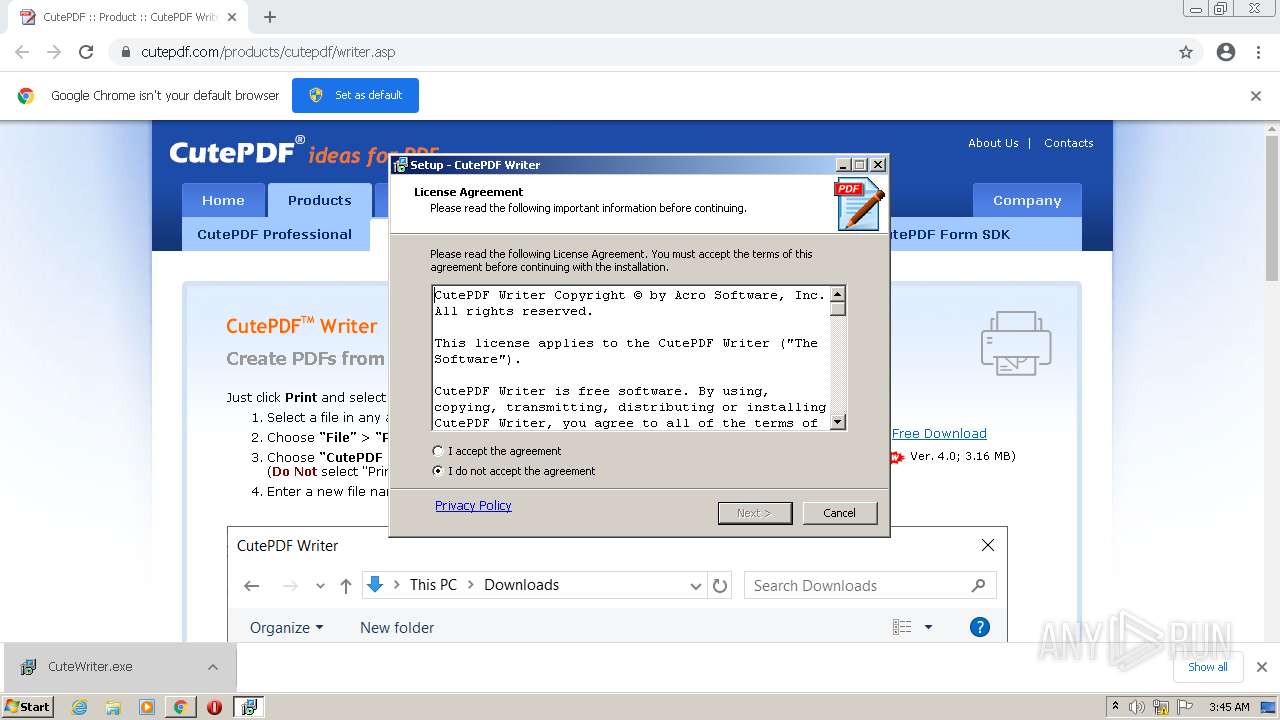Click Show all downloads button
The height and width of the screenshot is (720, 1280).
1208,667
